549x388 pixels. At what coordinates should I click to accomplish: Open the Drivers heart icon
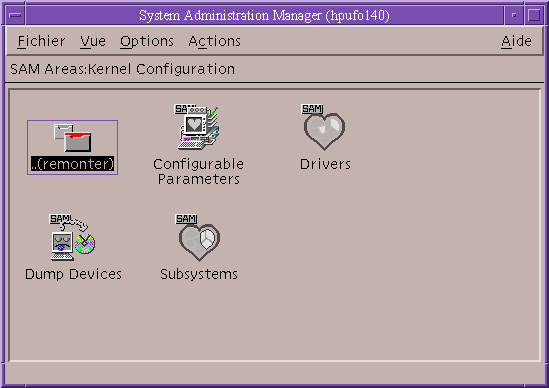[x=324, y=127]
